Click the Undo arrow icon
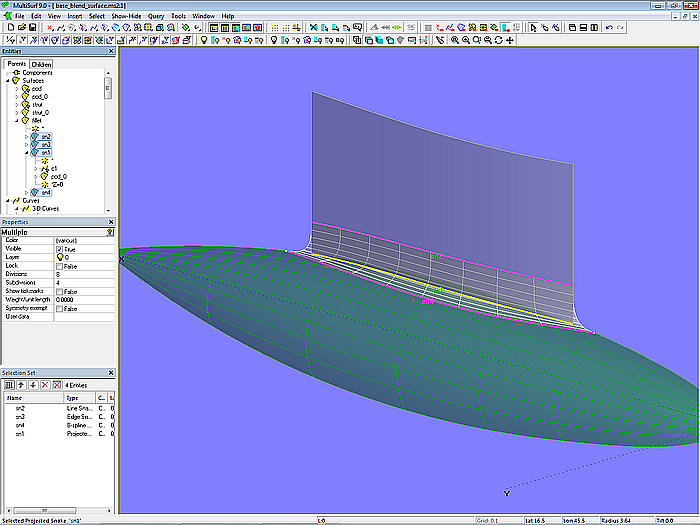 tap(609, 28)
